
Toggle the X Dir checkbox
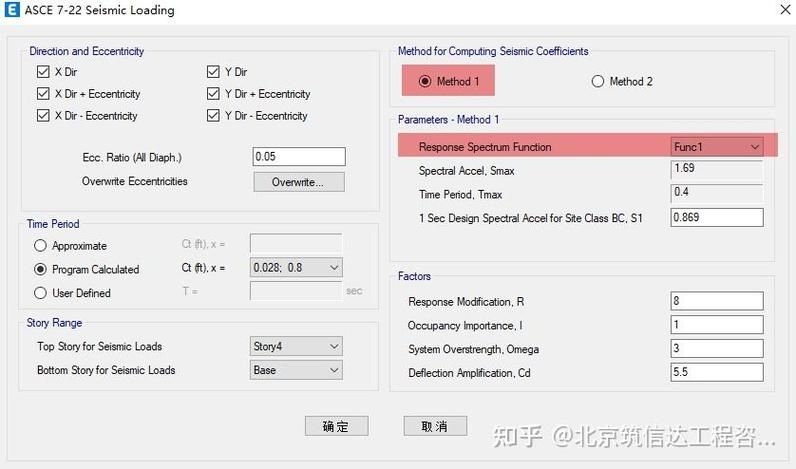coord(43,72)
